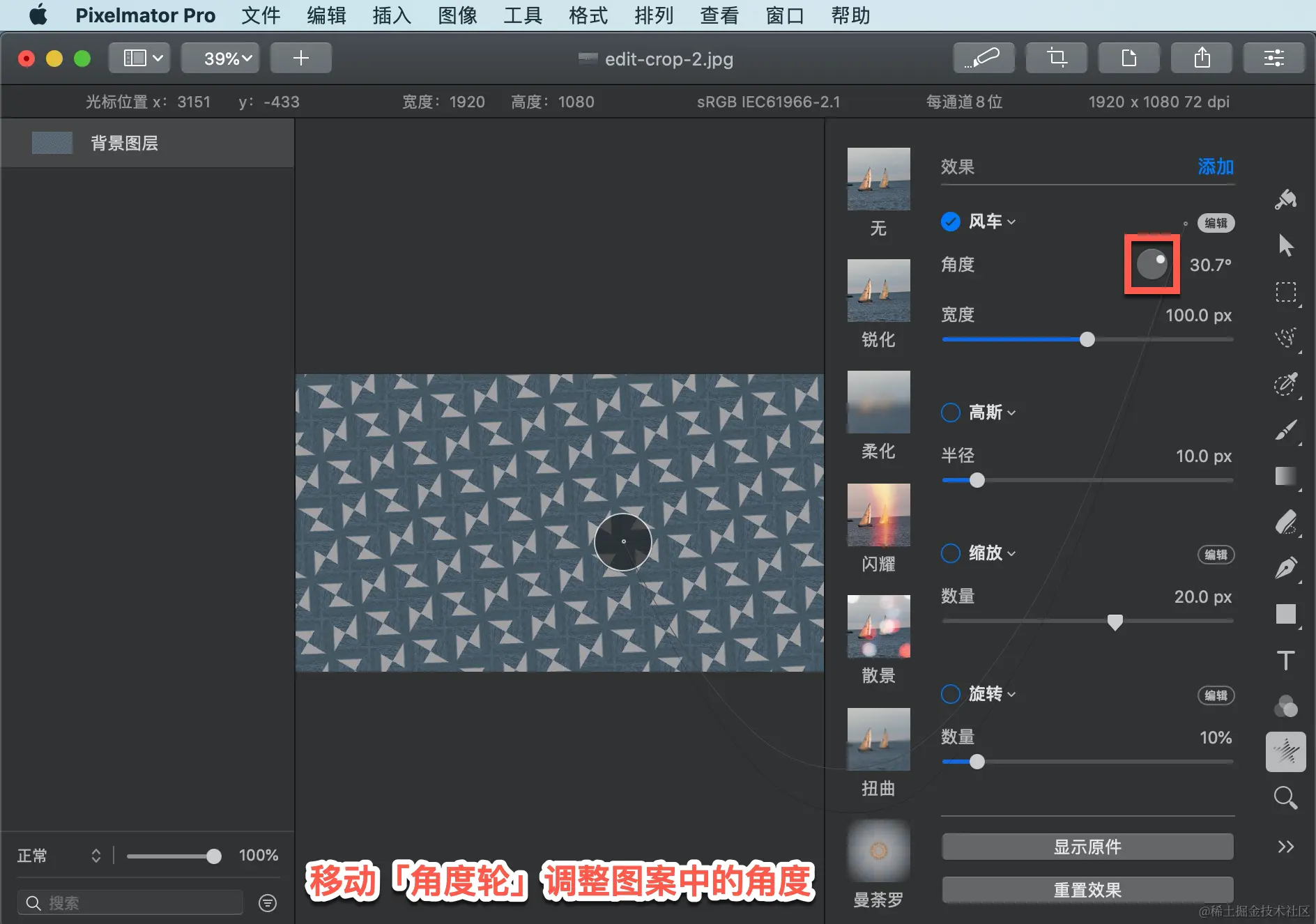Click the Crop toolbar button
The width and height of the screenshot is (1316, 924).
point(1057,58)
